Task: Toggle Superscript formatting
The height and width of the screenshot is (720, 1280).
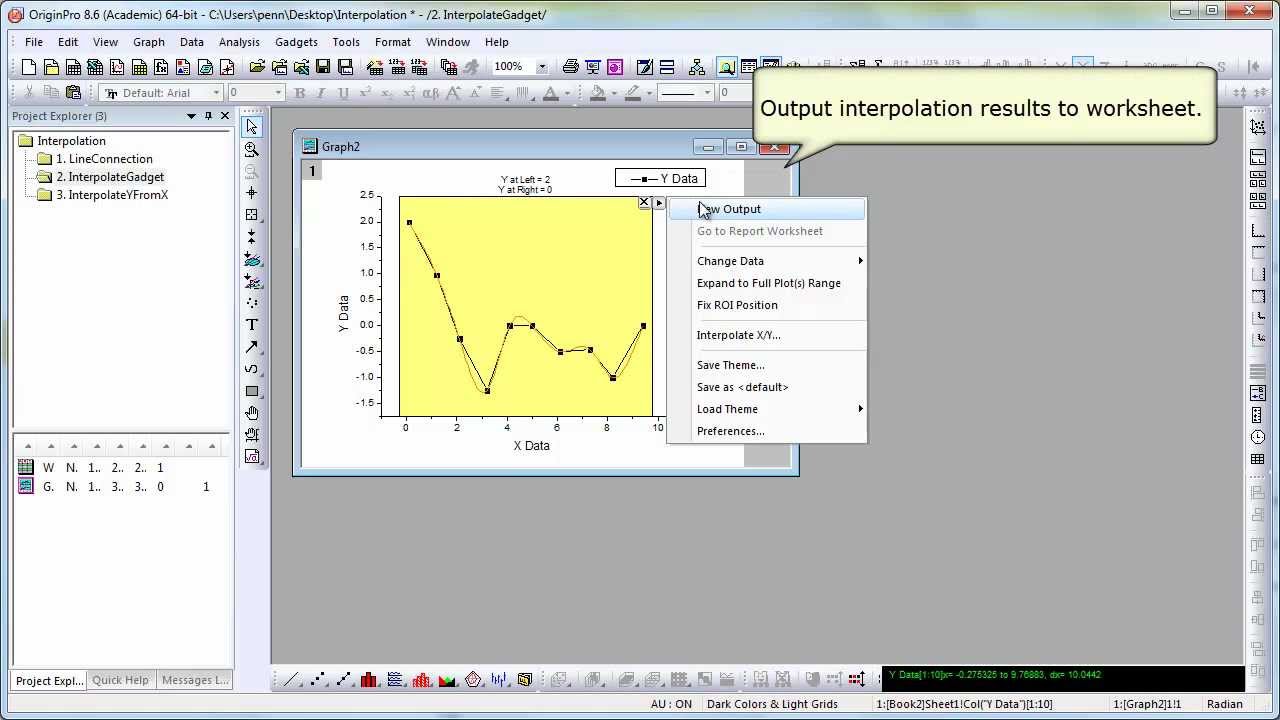Action: pyautogui.click(x=365, y=93)
